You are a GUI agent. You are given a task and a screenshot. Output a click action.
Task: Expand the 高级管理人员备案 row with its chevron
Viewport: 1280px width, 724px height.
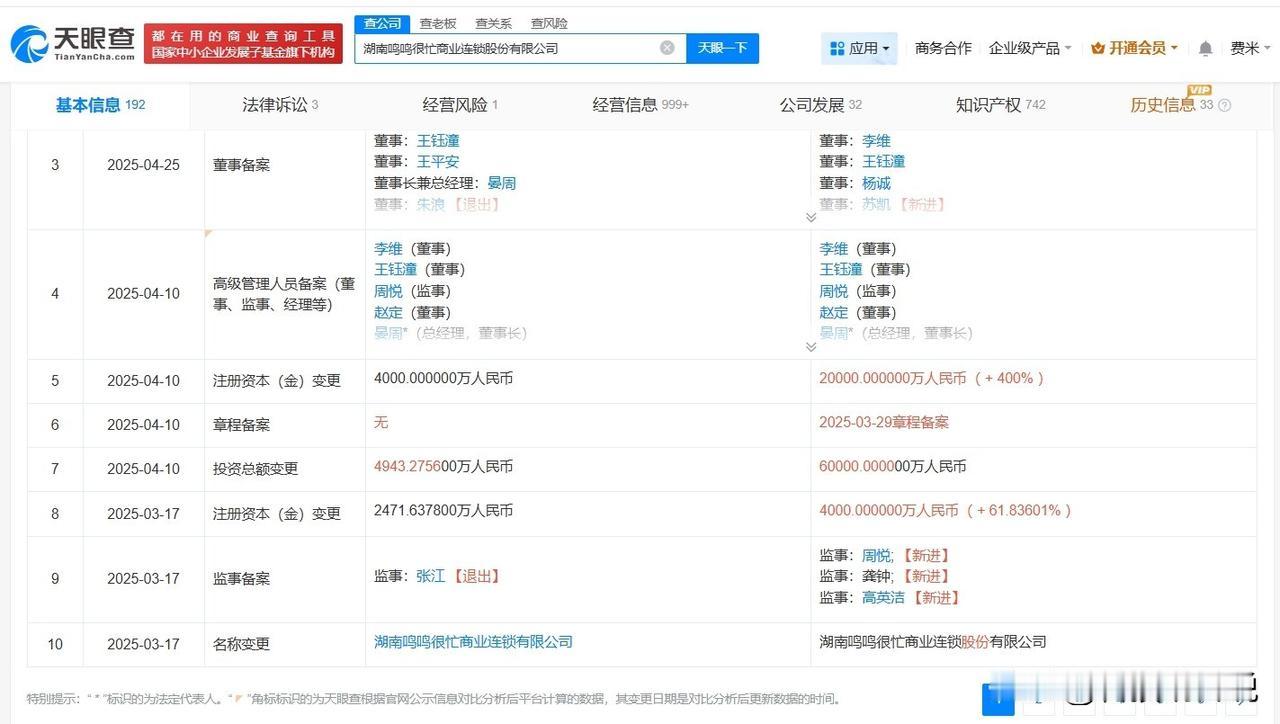click(x=811, y=347)
